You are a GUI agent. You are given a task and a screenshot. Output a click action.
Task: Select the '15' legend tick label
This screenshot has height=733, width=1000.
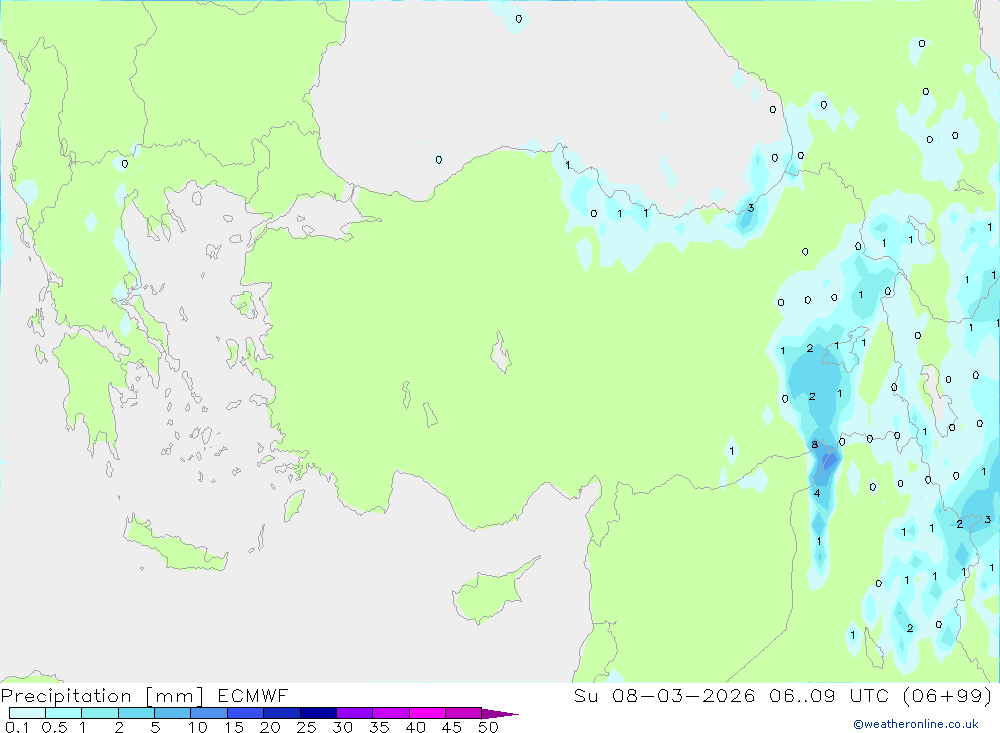click(x=234, y=727)
